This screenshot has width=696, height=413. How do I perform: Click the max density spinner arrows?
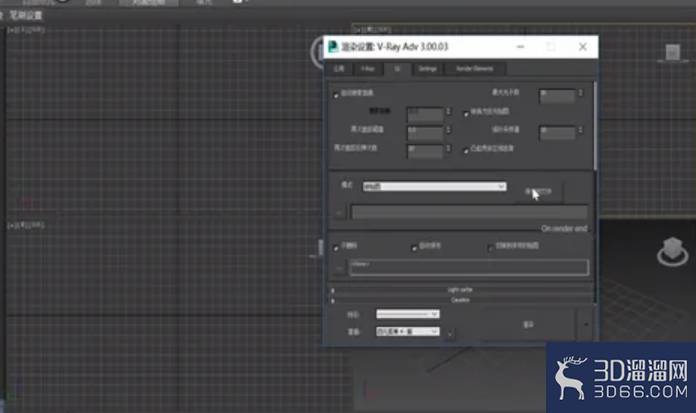448,130
